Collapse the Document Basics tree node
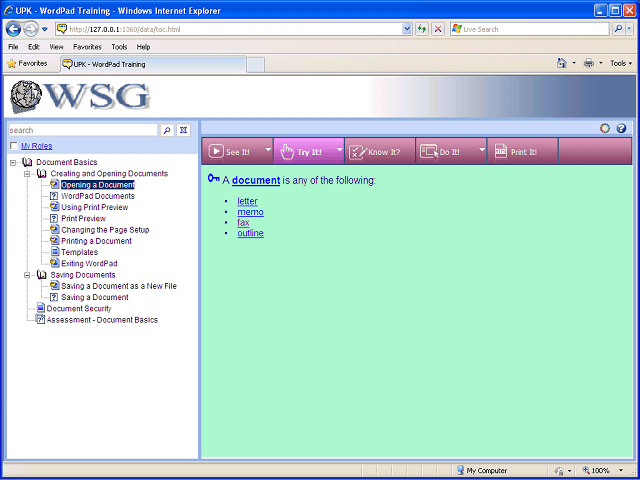Image resolution: width=640 pixels, height=480 pixels. [x=13, y=162]
